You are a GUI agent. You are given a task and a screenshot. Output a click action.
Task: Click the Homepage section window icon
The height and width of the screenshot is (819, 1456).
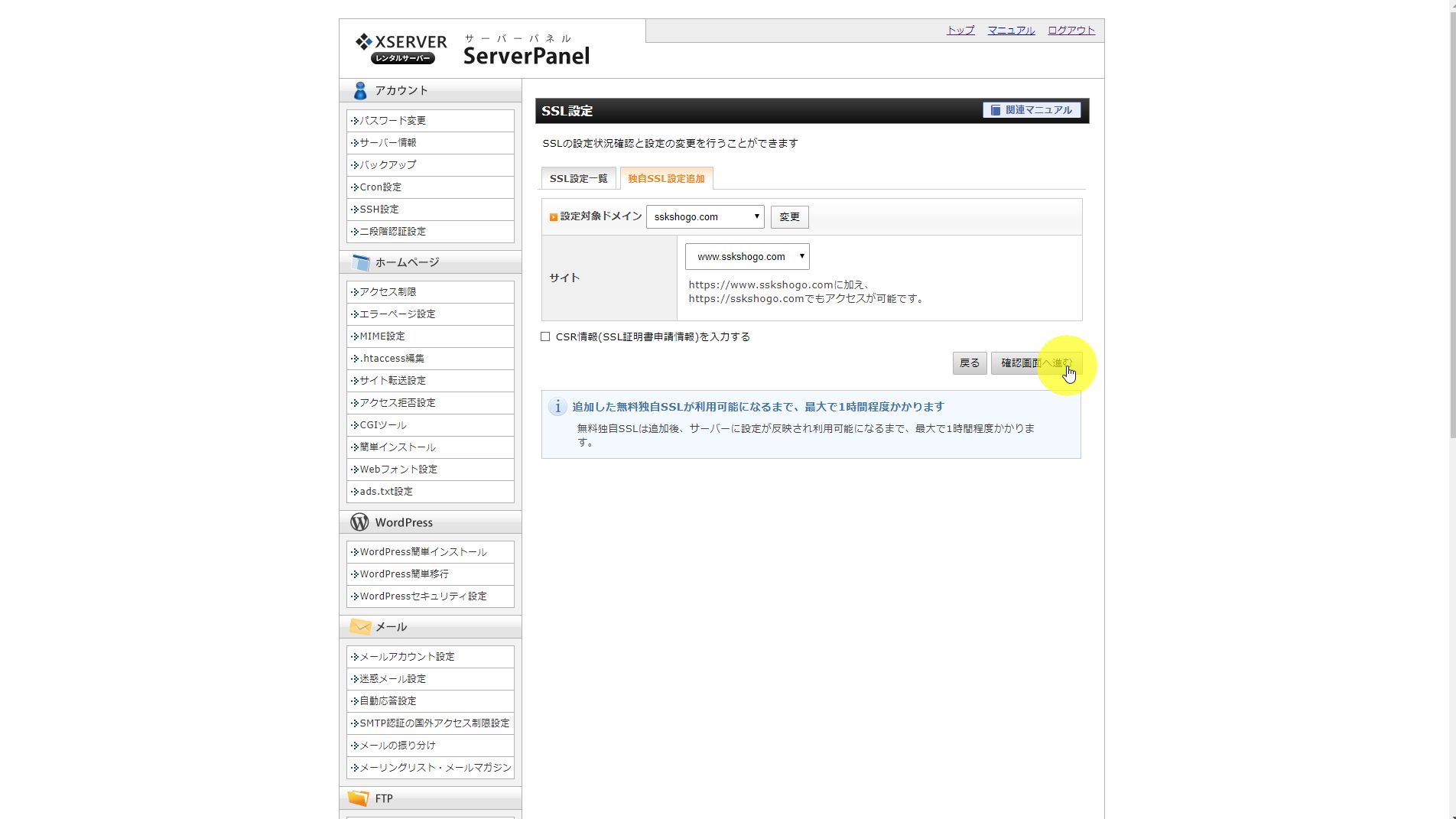(359, 263)
